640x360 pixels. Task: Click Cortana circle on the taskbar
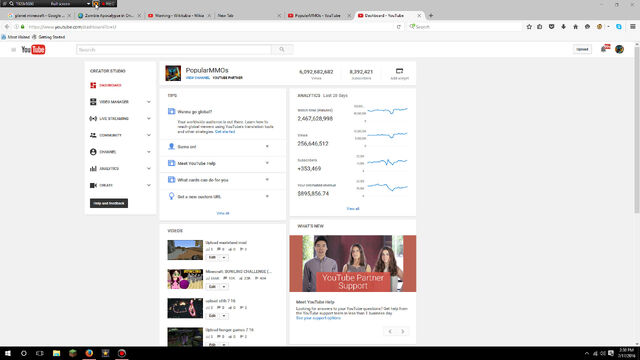pyautogui.click(x=24, y=353)
